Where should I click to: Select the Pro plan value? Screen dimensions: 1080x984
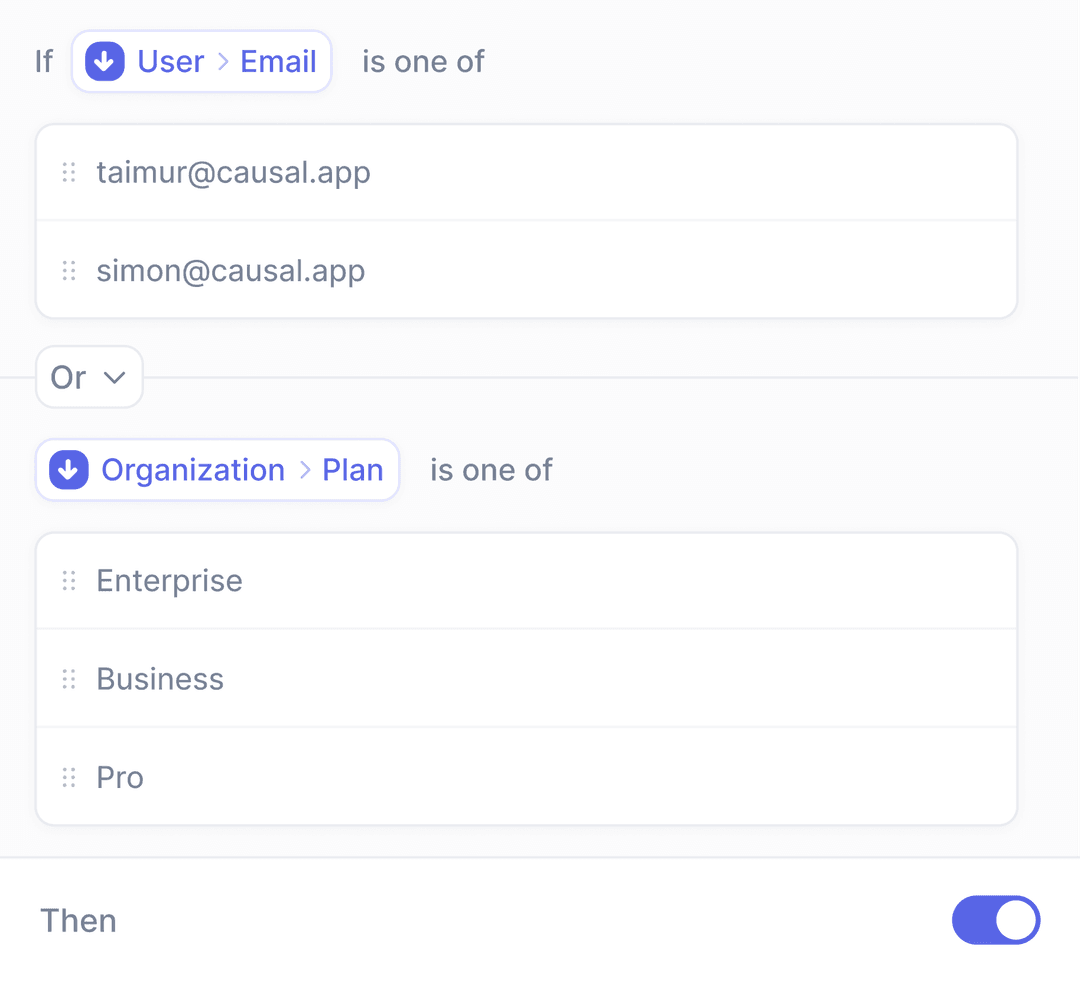tap(120, 777)
